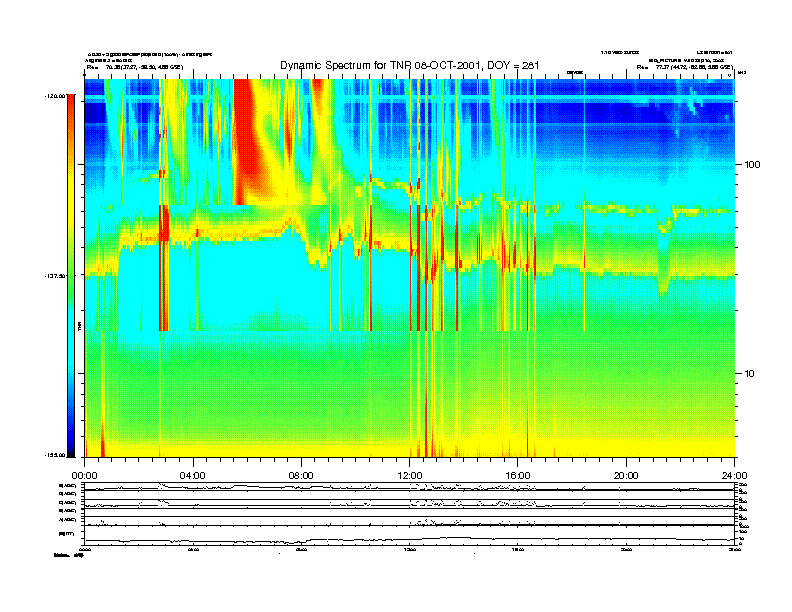Click the "-137.50" color scale label
The height and width of the screenshot is (612, 792).
tap(55, 276)
